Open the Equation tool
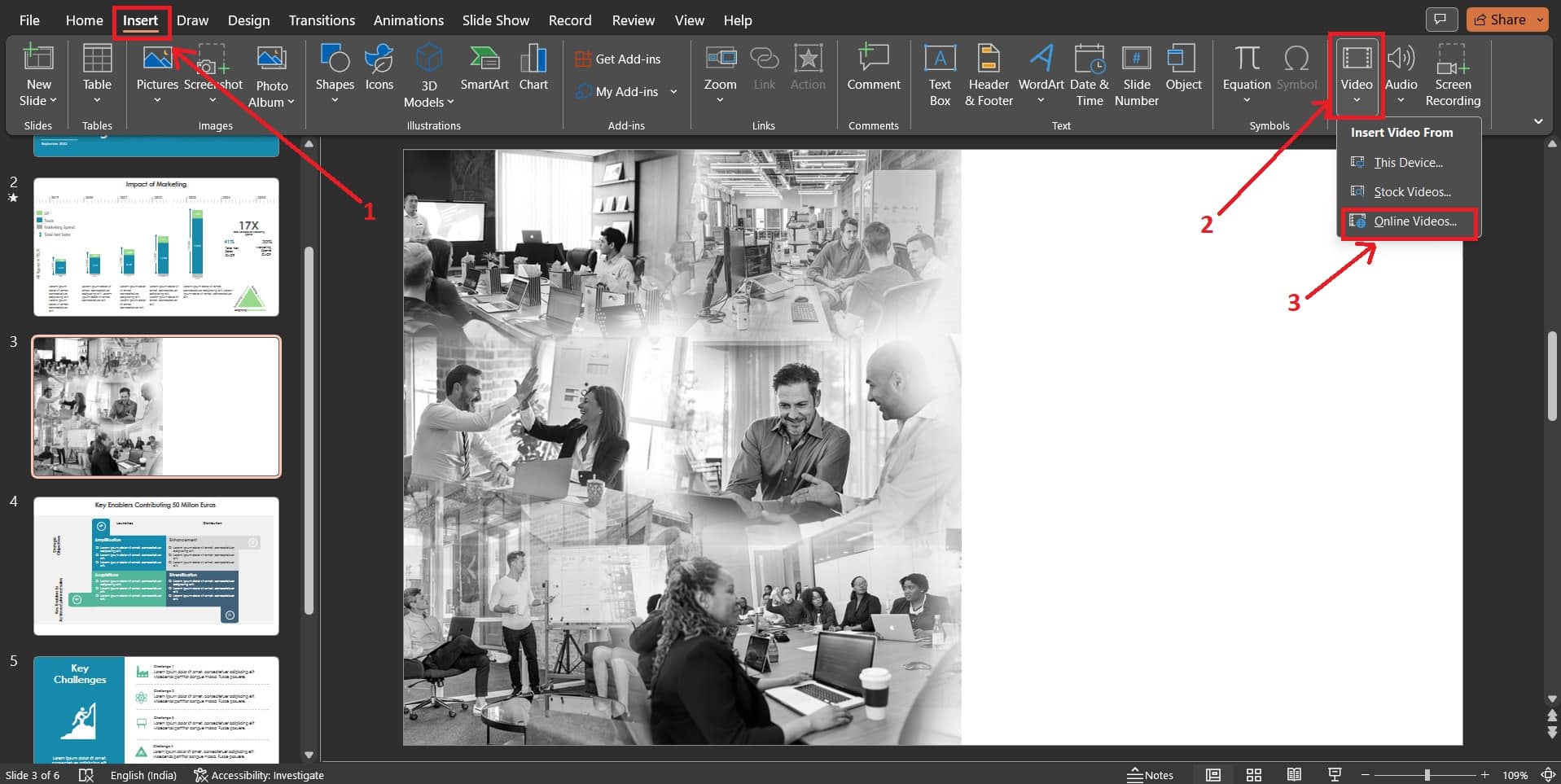 (1245, 73)
